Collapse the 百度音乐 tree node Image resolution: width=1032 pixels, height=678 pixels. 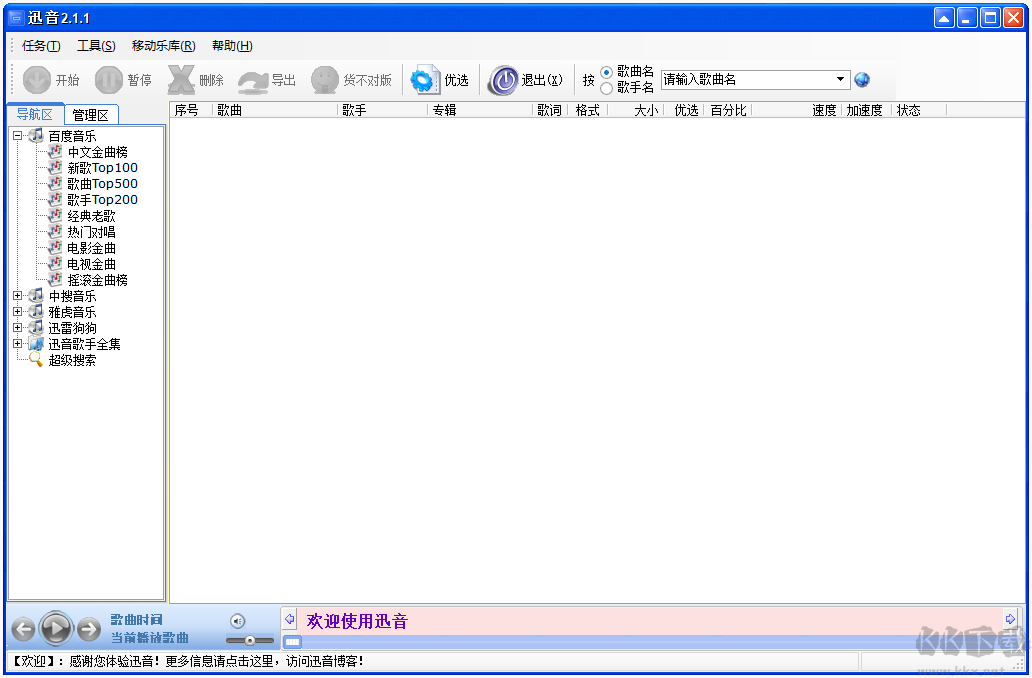point(17,135)
